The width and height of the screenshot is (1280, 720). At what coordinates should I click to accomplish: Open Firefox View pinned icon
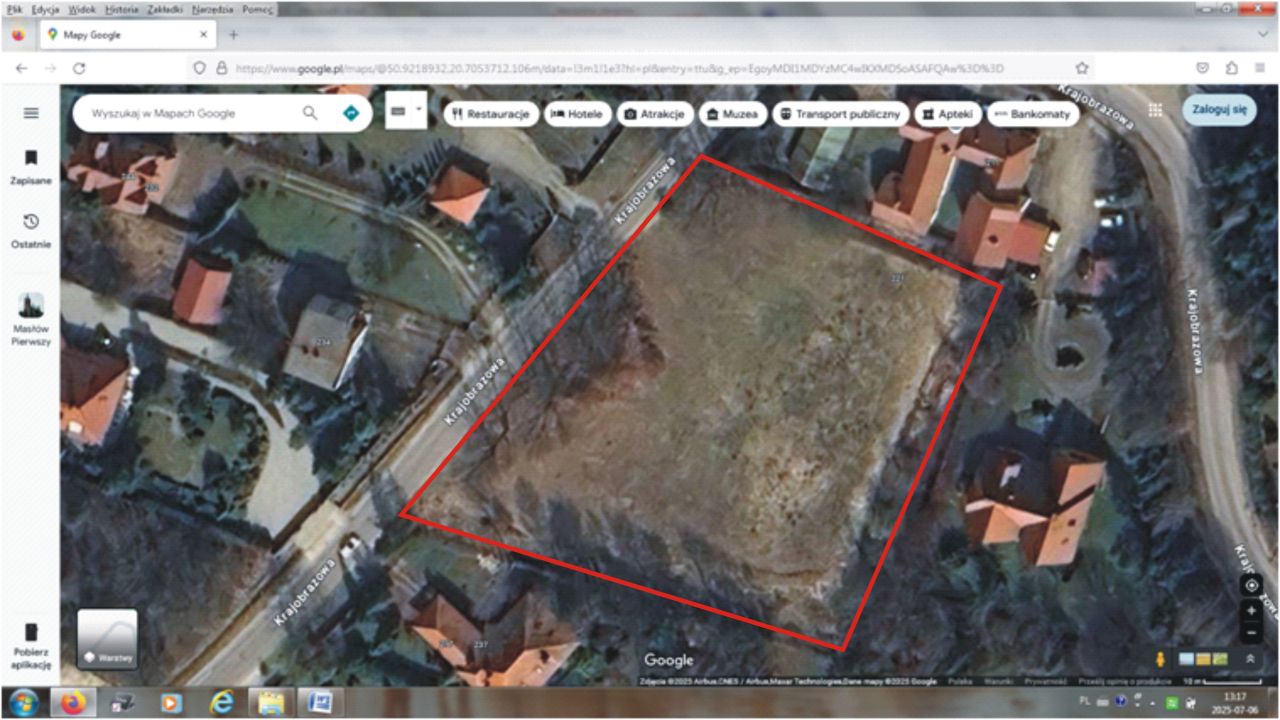[18, 35]
